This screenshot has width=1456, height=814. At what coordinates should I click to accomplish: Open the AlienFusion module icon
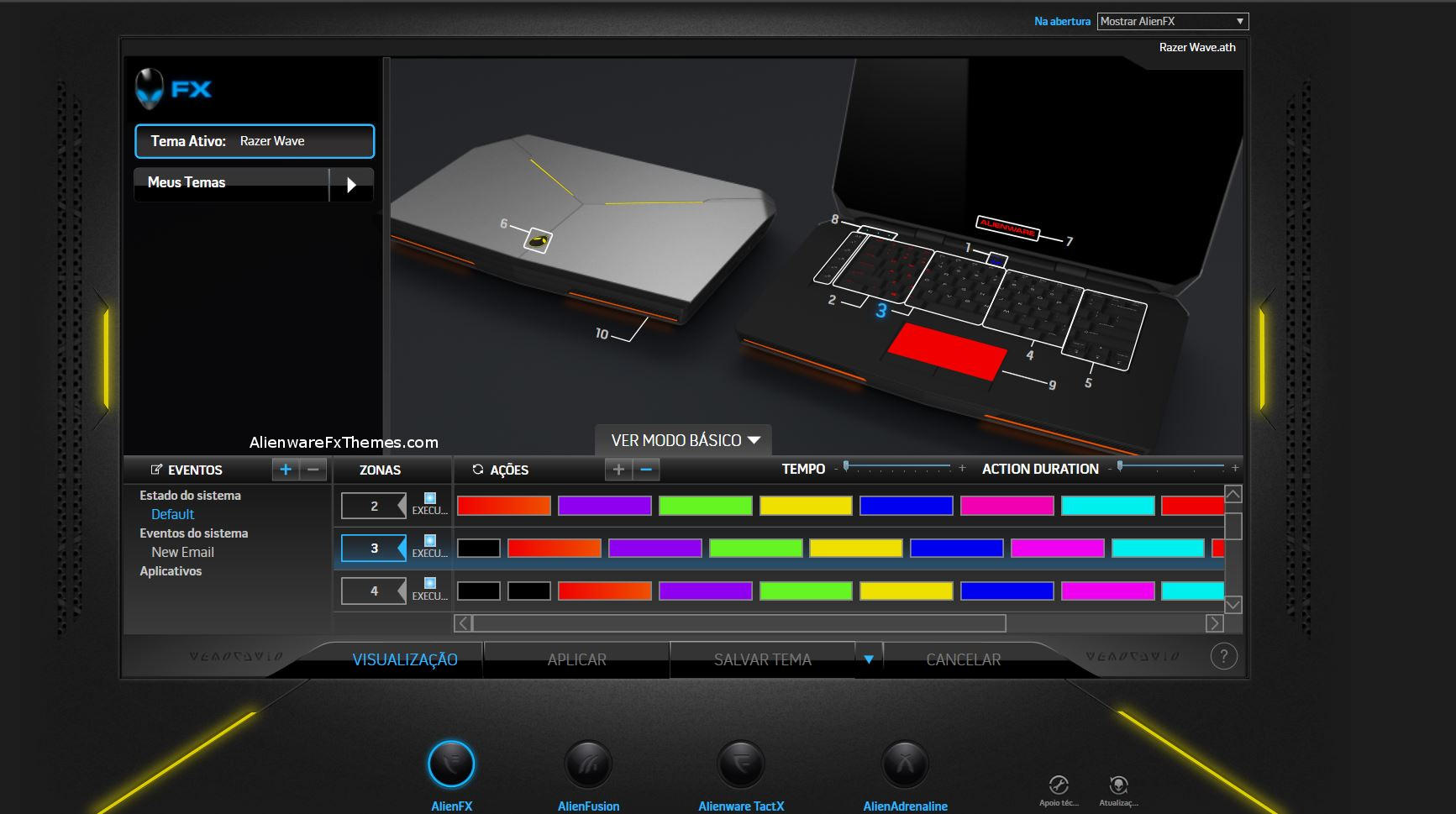[588, 764]
